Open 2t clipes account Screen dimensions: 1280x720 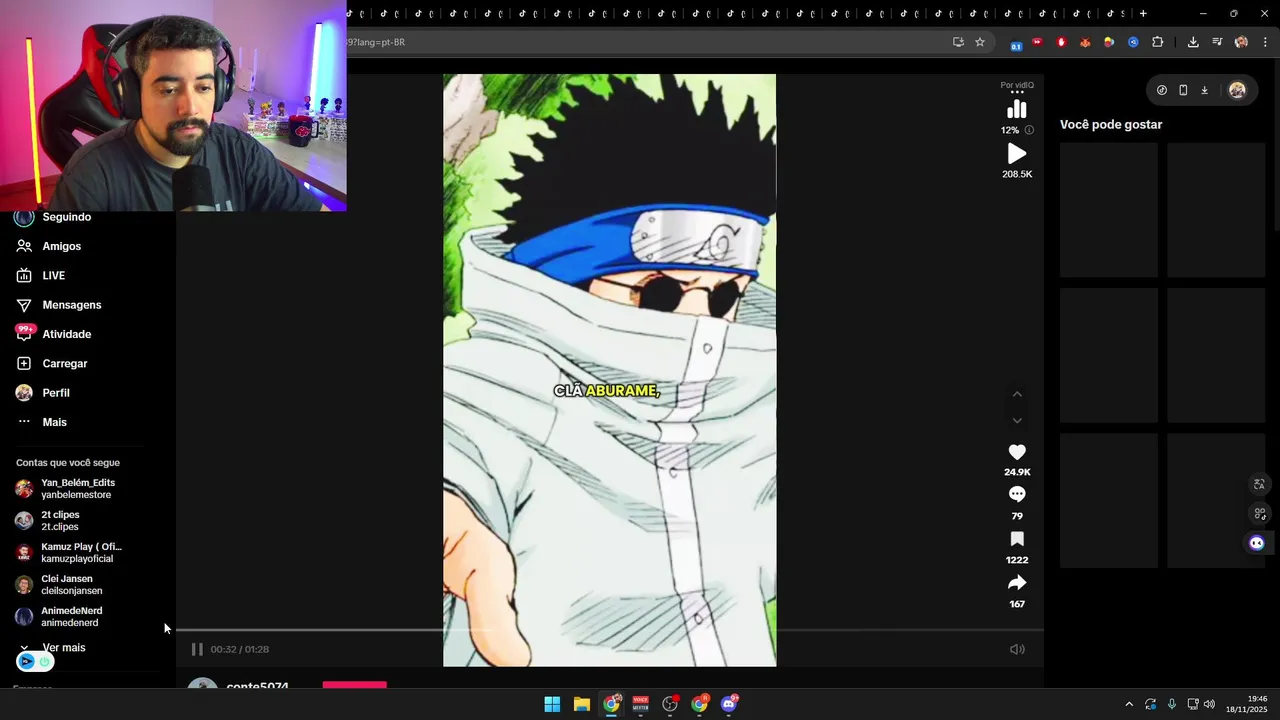(60, 521)
